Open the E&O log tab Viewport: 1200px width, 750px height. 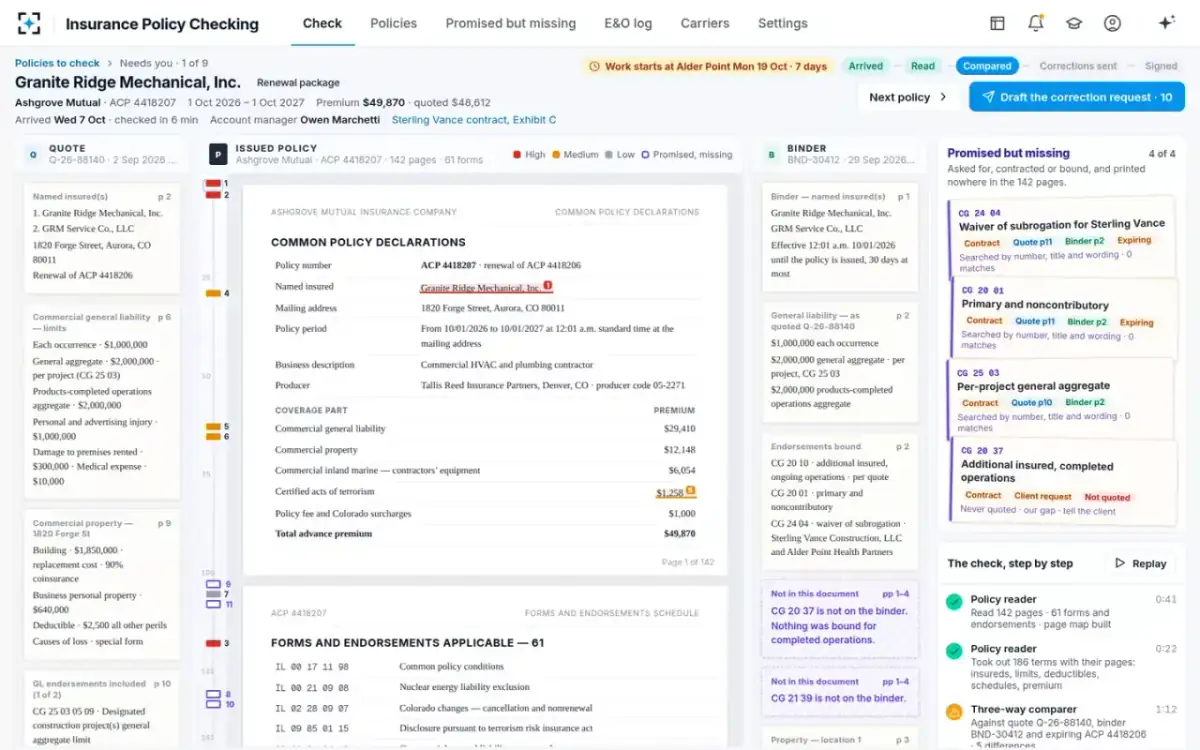click(628, 23)
